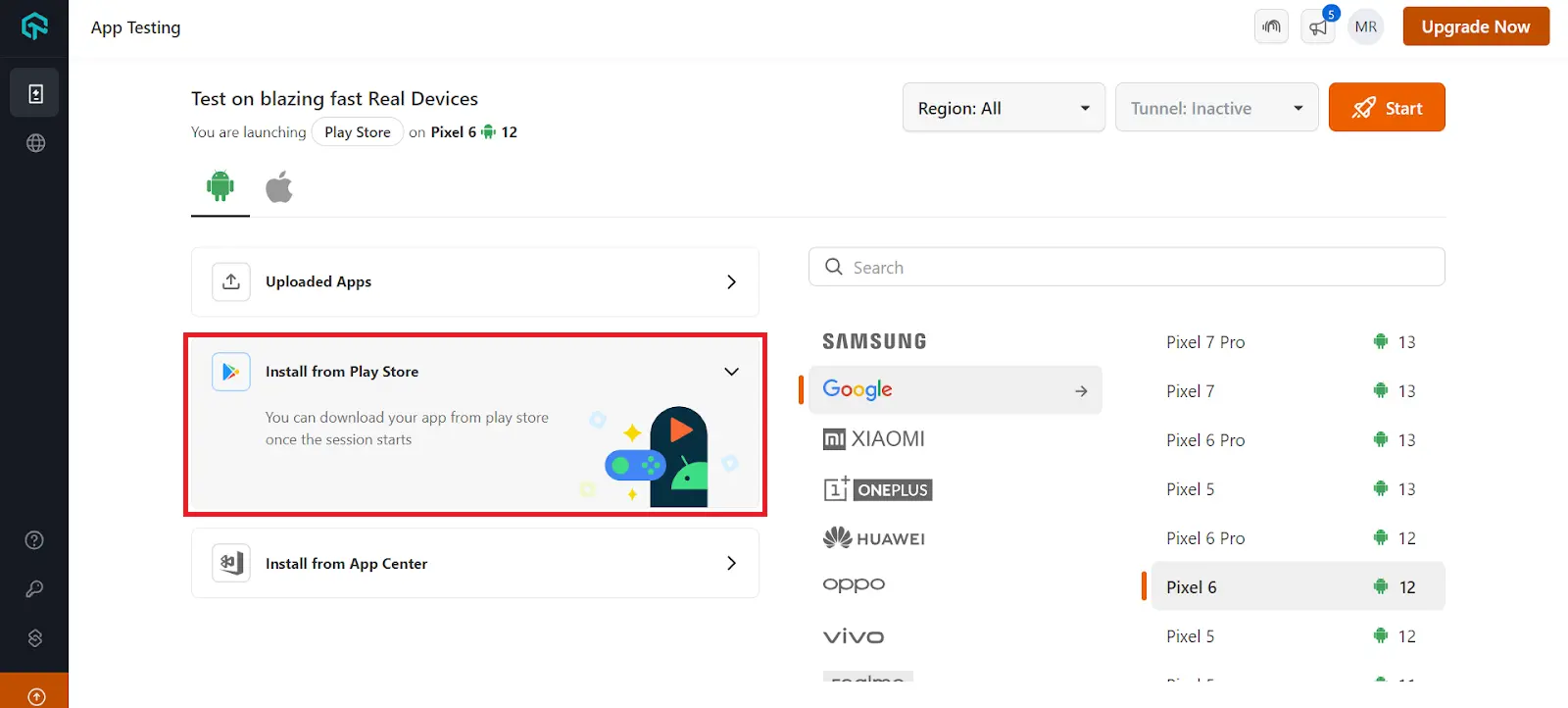This screenshot has height=708, width=1568.
Task: Click the Upgrade Now button
Action: 1475,27
